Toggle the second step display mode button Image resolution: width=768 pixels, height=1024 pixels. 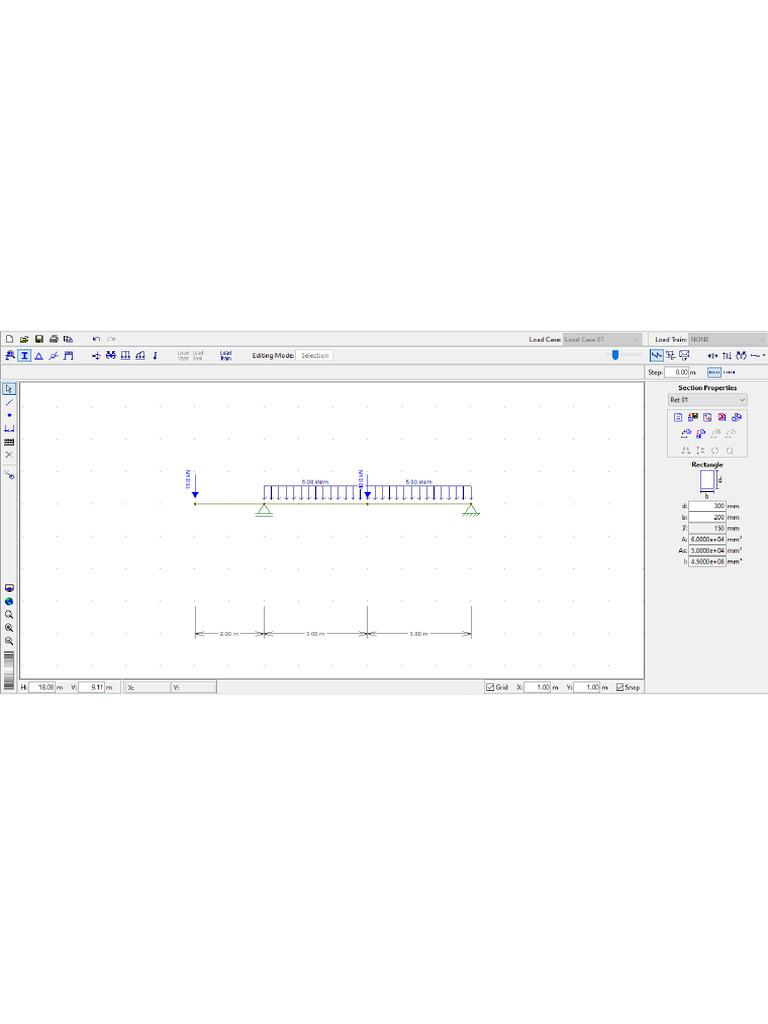coord(729,372)
